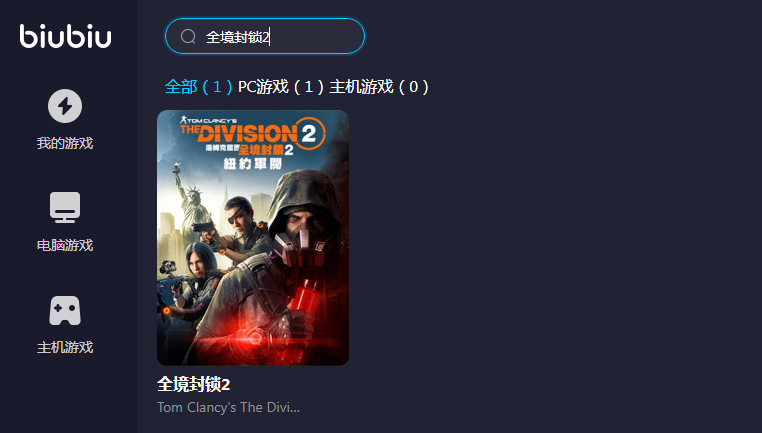Click the 电脑游戏 sidebar label

[x=65, y=245]
